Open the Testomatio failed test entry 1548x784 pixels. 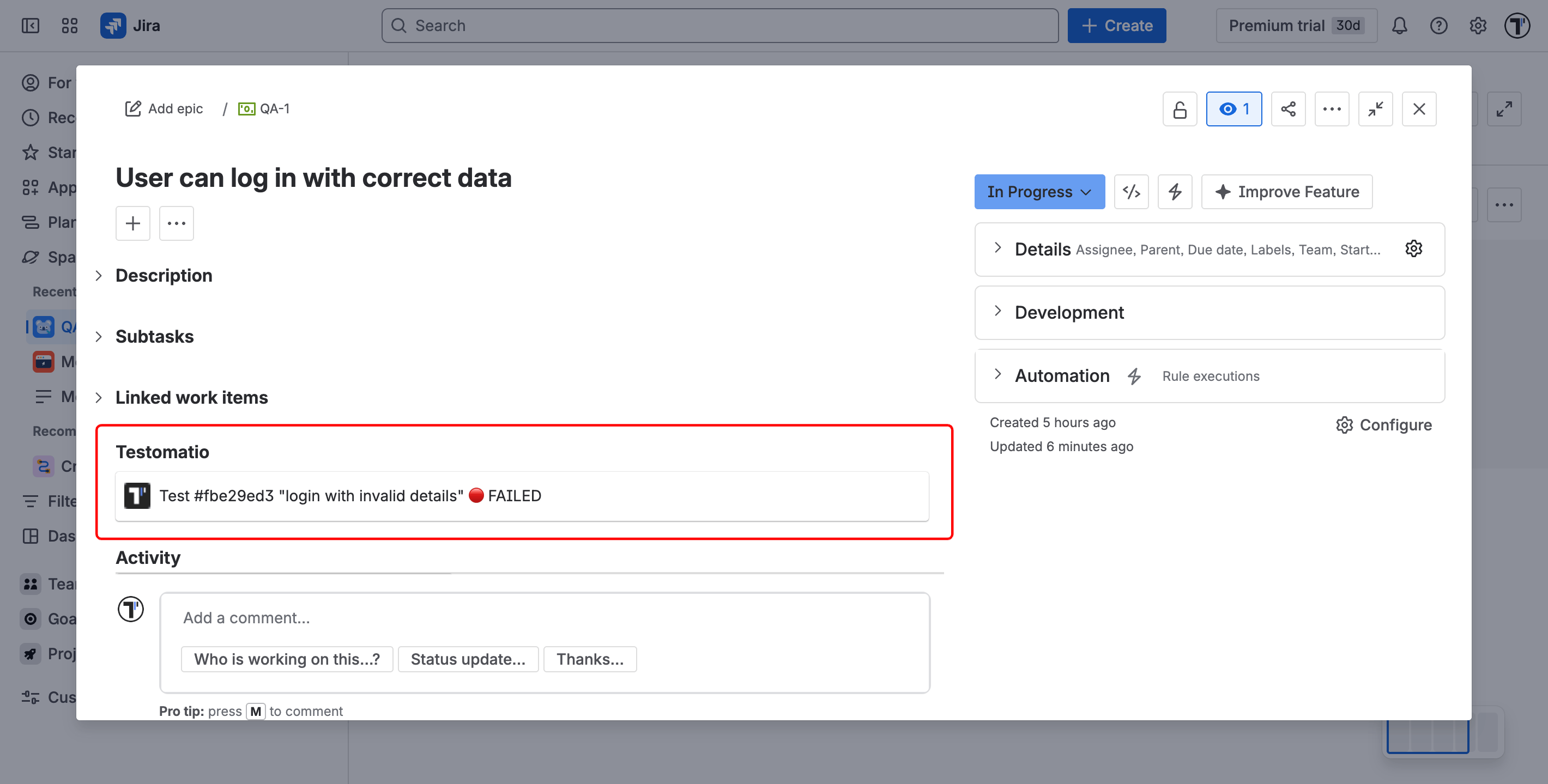click(522, 496)
